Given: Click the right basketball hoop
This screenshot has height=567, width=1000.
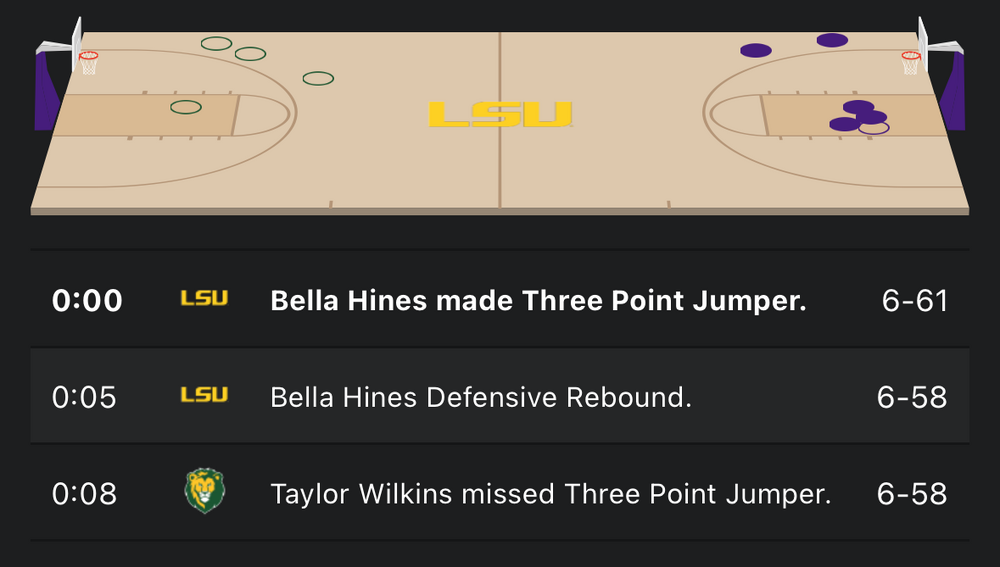Looking at the screenshot, I should click(x=910, y=59).
